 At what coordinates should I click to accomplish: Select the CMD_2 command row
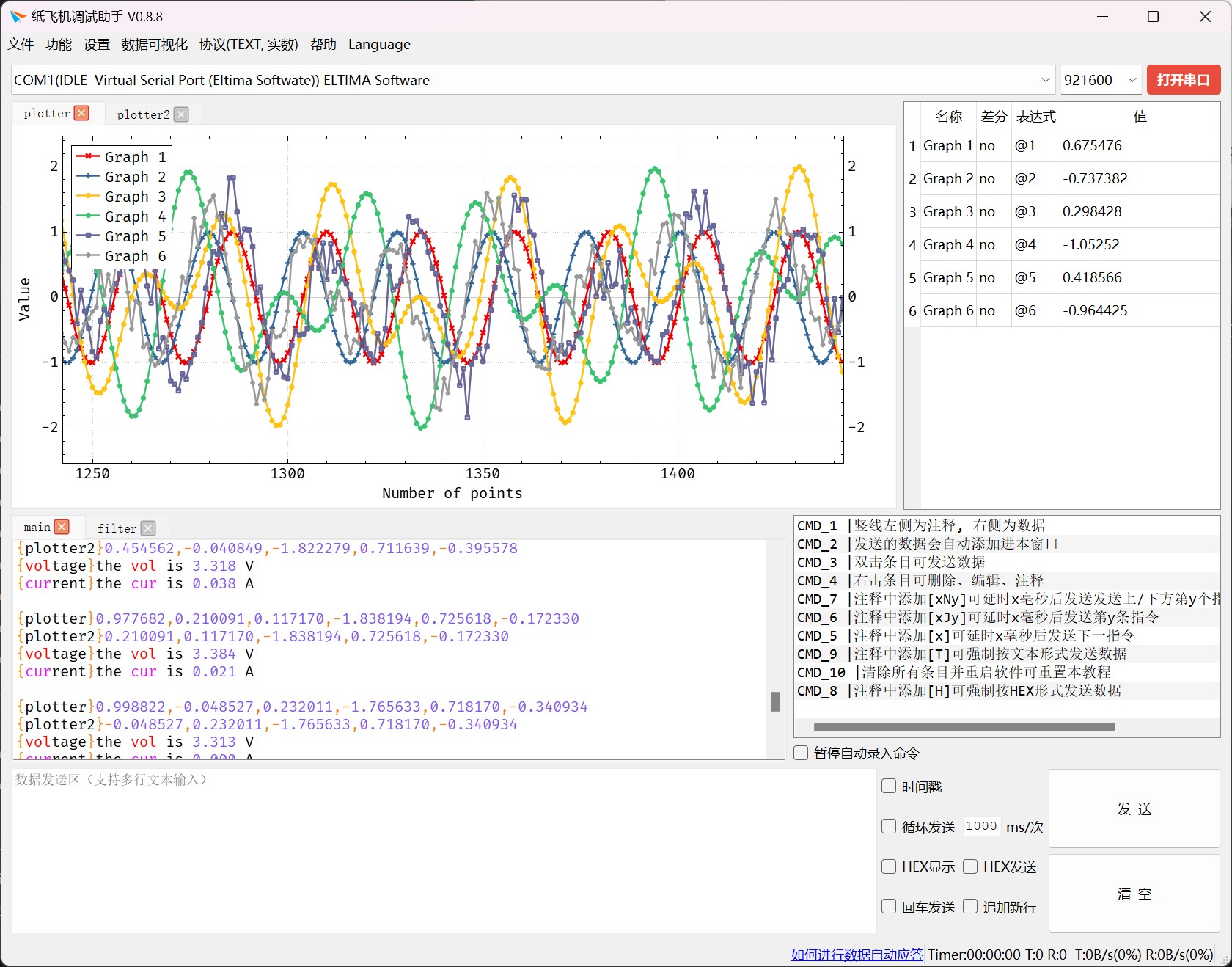pyautogui.click(x=1008, y=544)
